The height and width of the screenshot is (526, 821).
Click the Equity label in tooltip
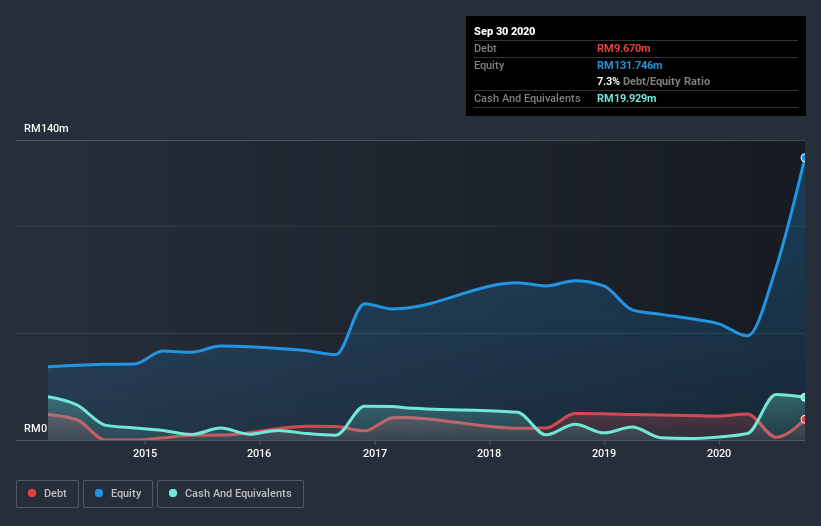pyautogui.click(x=489, y=65)
